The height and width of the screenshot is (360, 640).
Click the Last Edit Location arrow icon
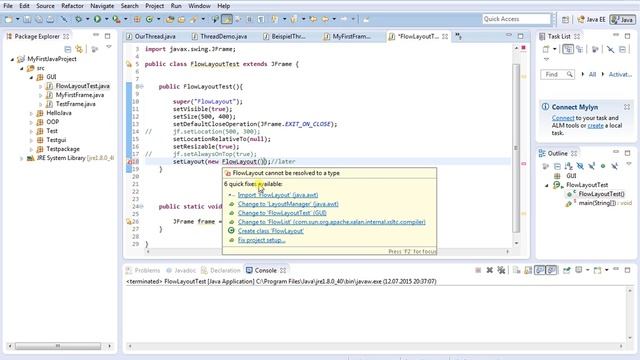(x=313, y=19)
